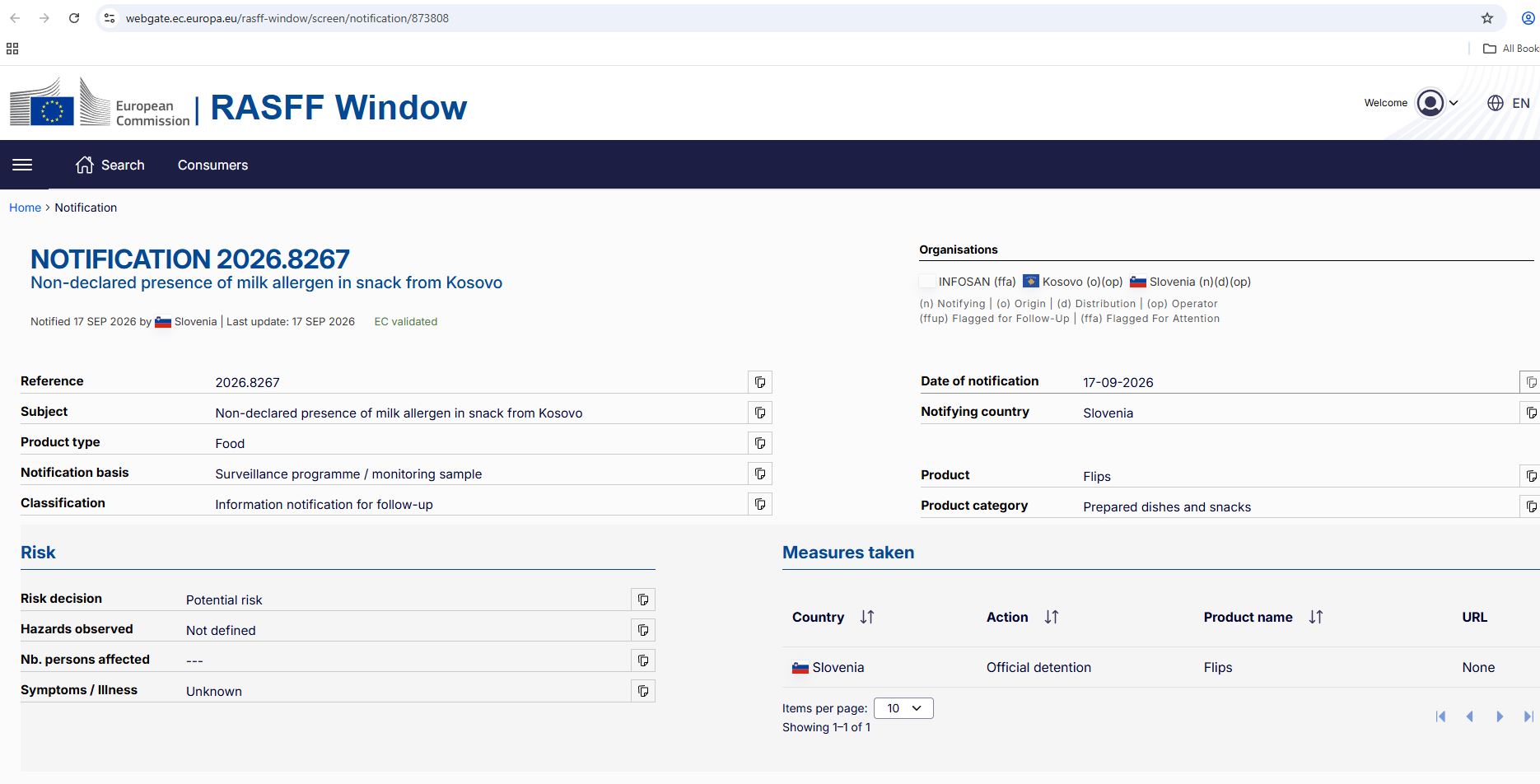Copy the Symptoms / Illness value
1540x784 pixels.
pos(643,691)
